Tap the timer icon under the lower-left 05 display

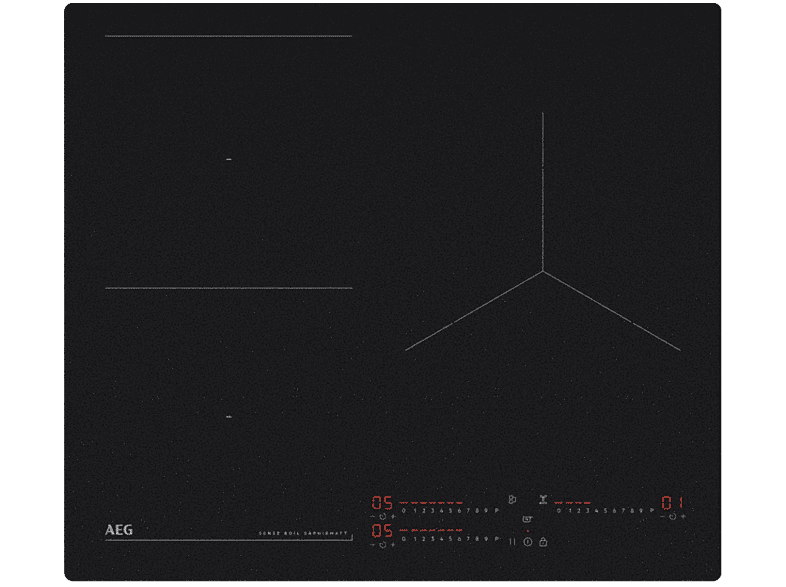point(381,545)
